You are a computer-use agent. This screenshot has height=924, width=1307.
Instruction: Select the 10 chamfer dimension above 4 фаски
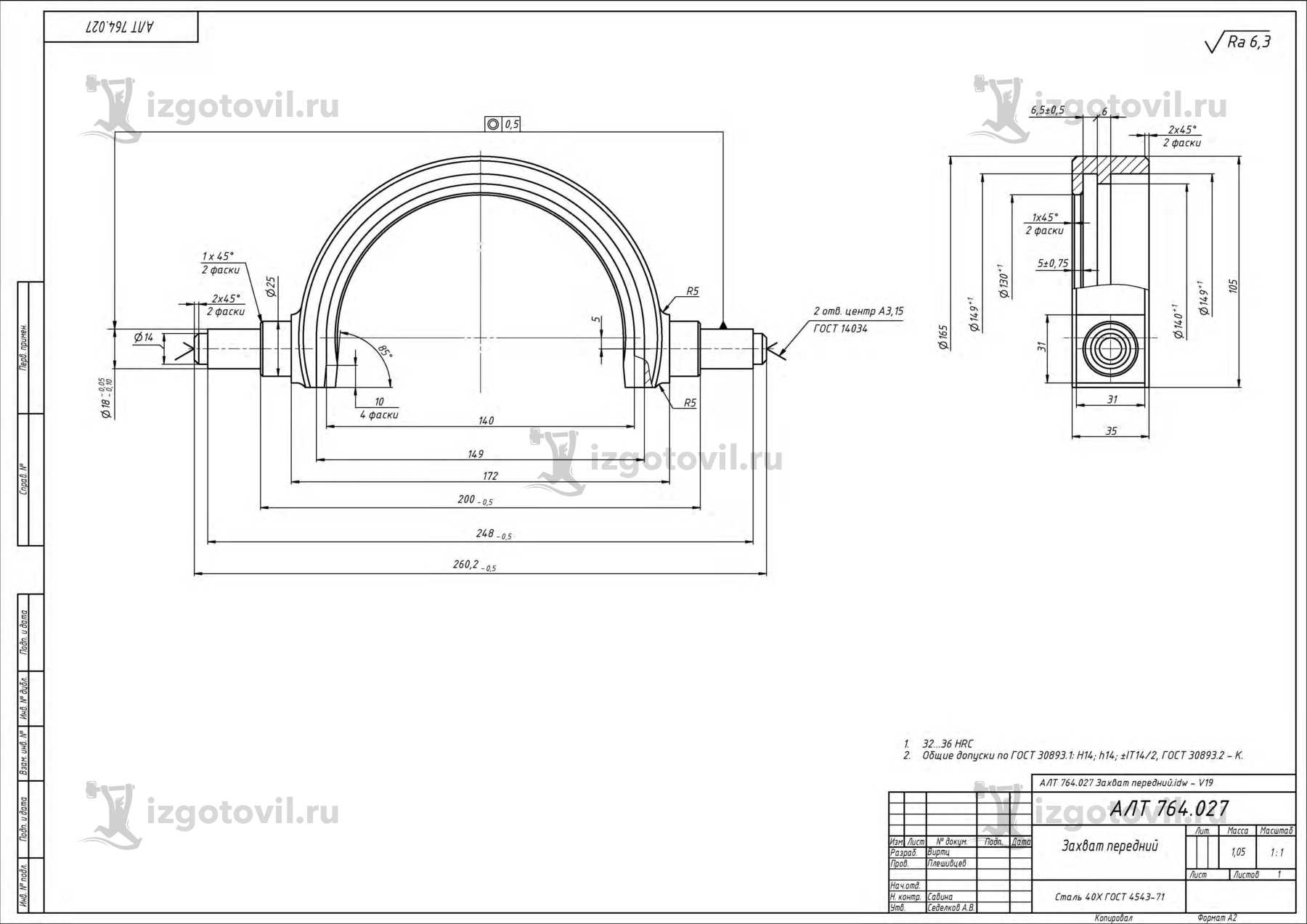pyautogui.click(x=379, y=401)
